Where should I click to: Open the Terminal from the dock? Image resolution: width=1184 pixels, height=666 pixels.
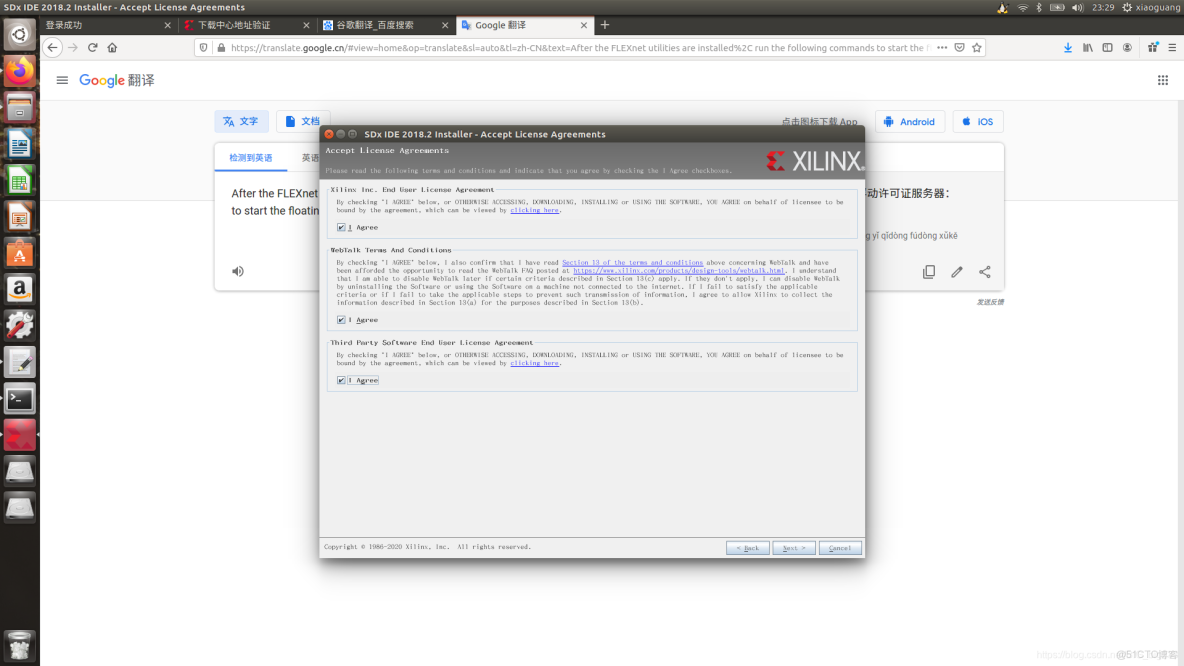click(20, 398)
